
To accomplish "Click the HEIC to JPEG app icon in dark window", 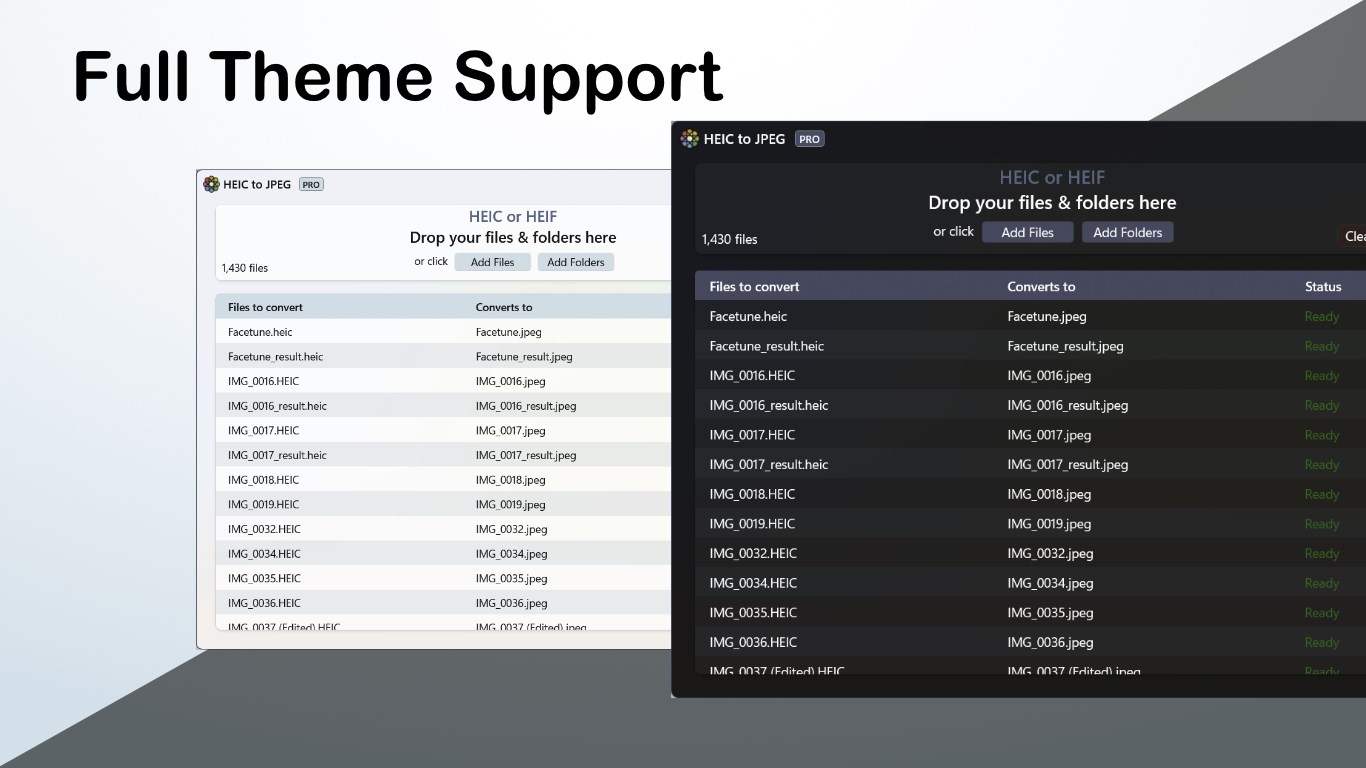I will pos(689,139).
